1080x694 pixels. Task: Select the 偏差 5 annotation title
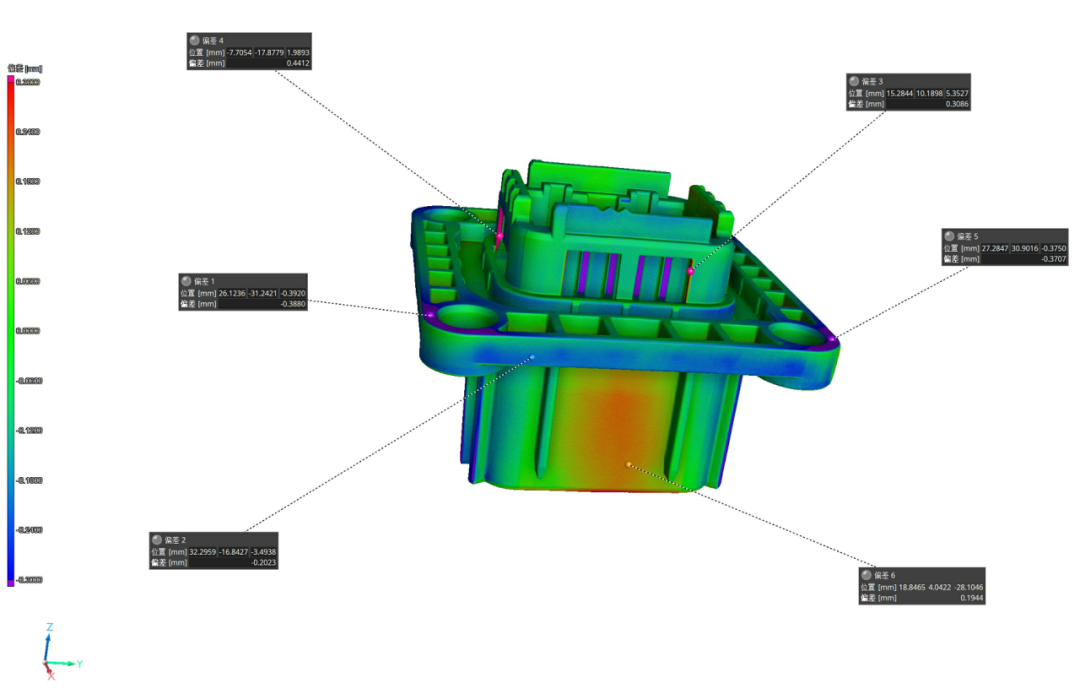(x=967, y=236)
